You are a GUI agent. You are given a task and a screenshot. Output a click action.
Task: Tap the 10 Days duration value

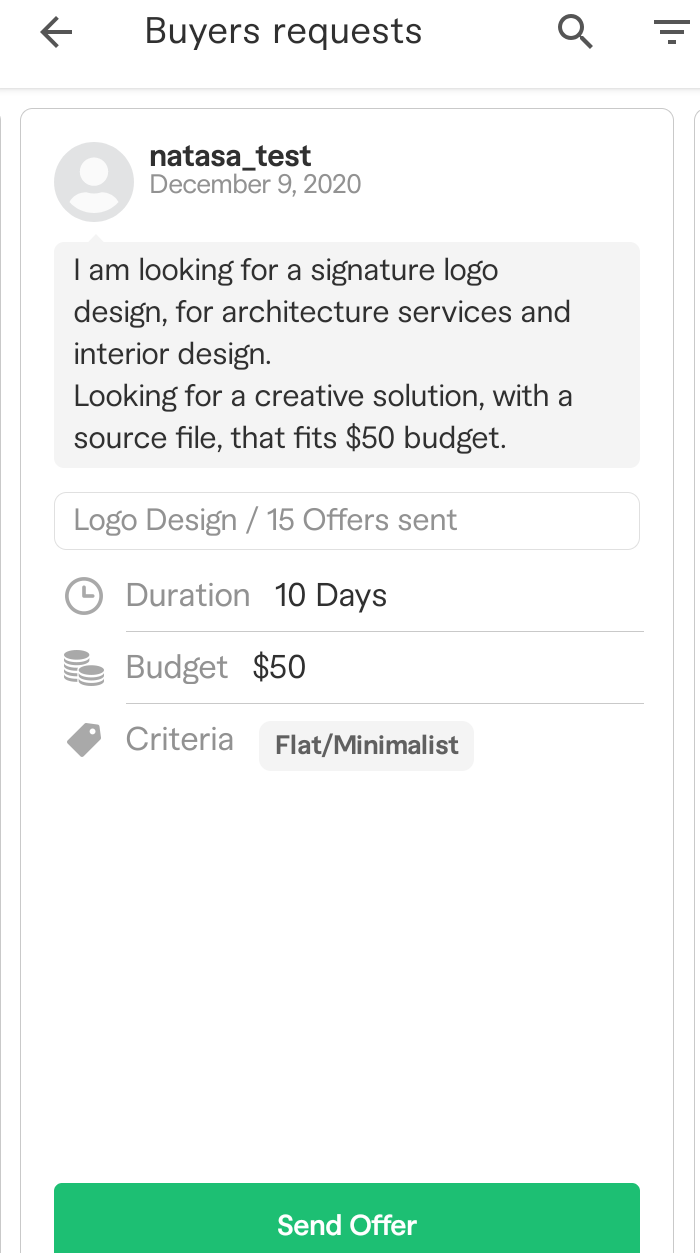point(330,596)
